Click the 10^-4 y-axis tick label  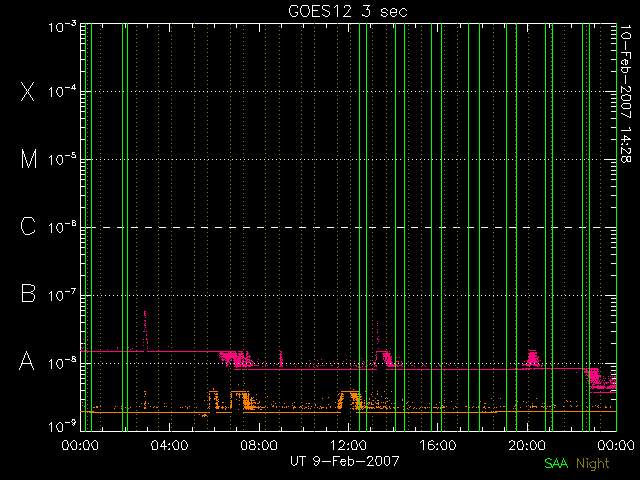pos(62,91)
